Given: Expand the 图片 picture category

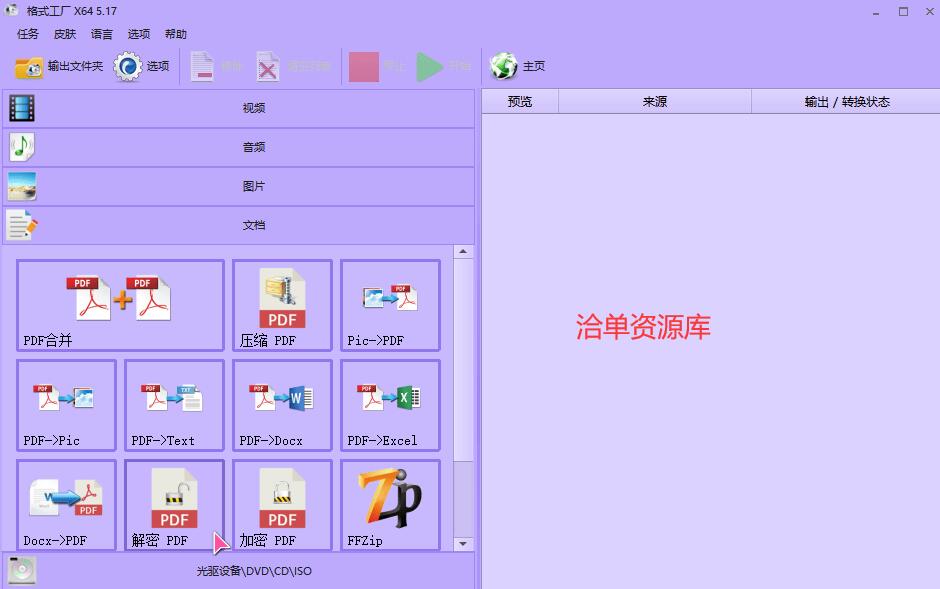Looking at the screenshot, I should 239,186.
